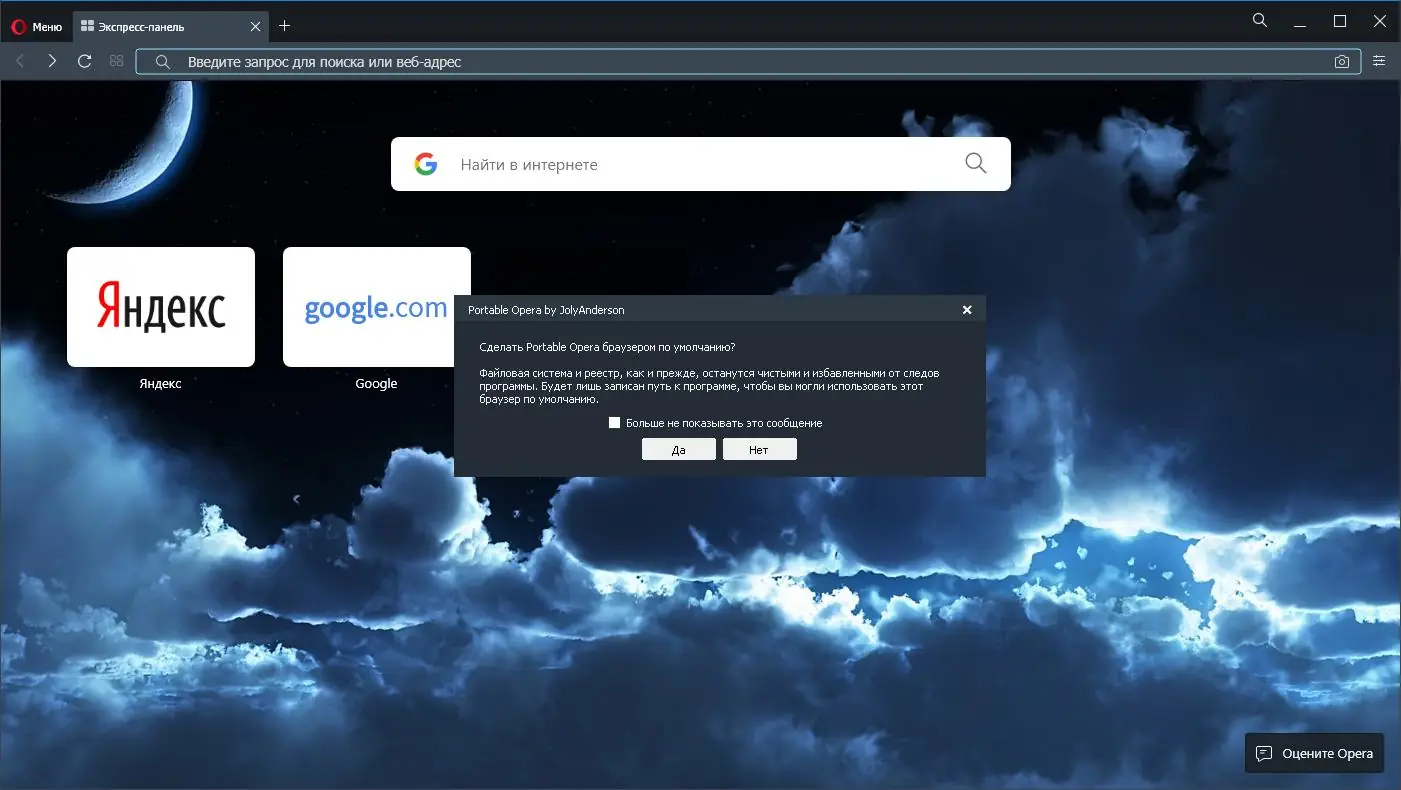1401x790 pixels.
Task: Close the Экспресс-панель tab
Action: [x=255, y=27]
